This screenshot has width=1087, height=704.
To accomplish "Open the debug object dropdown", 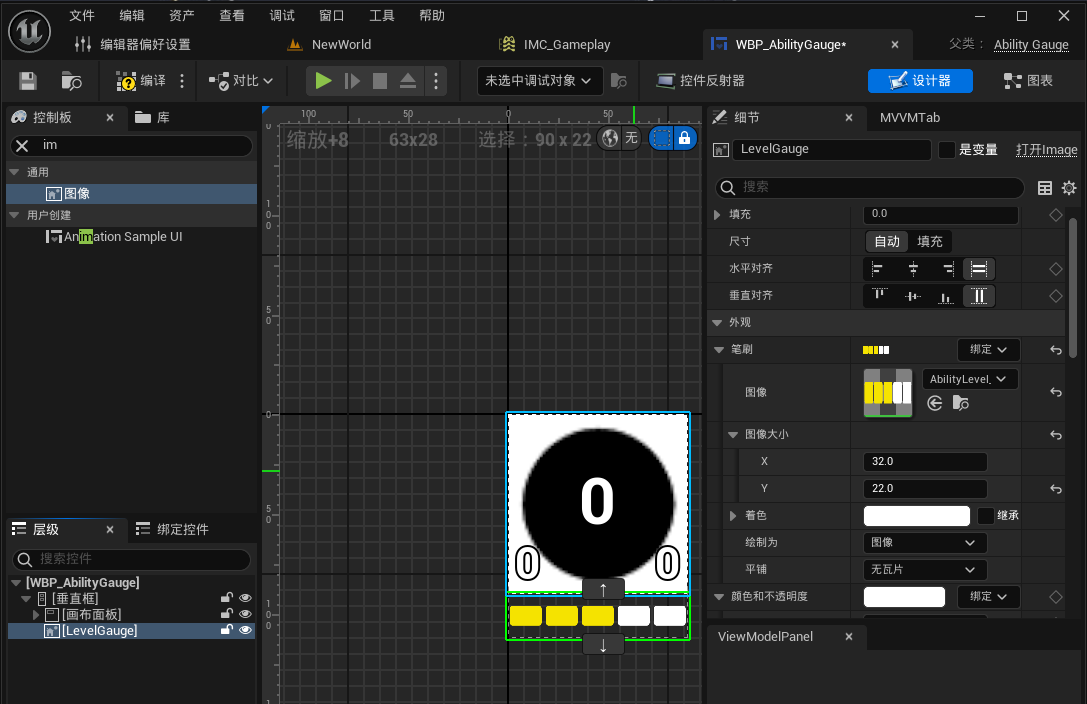I will [x=539, y=81].
